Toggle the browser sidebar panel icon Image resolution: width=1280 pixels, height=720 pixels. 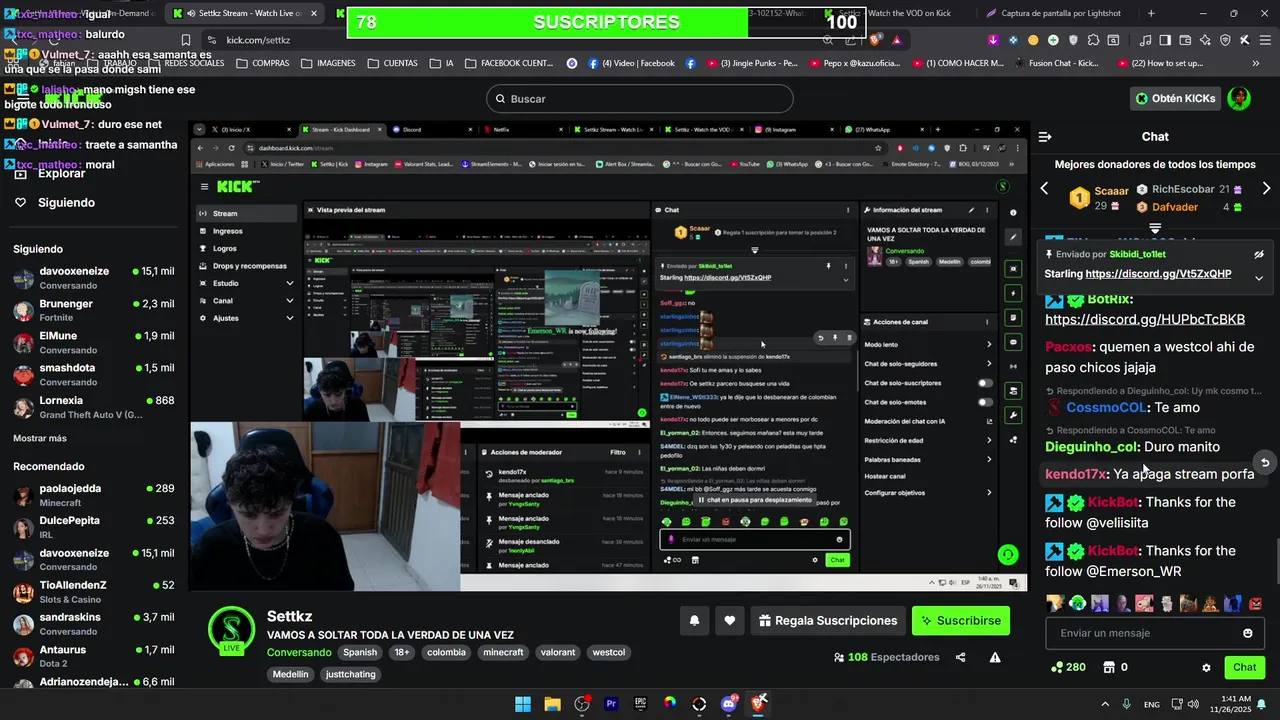pos(1165,40)
